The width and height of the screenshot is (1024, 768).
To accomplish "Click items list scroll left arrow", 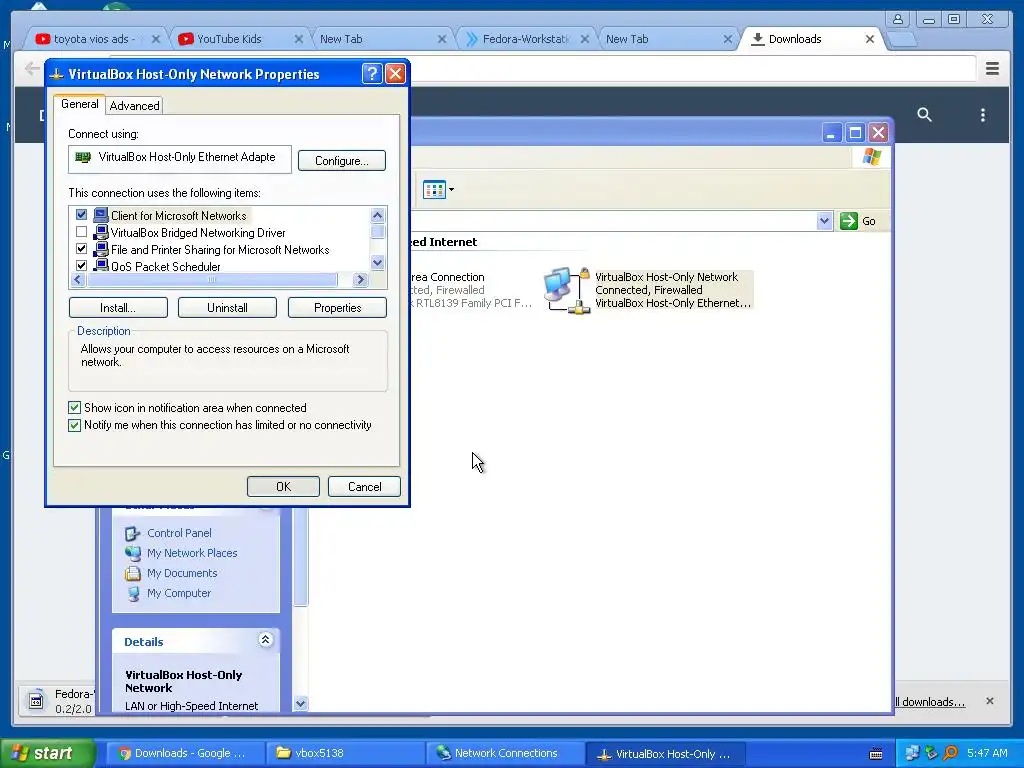I will click(x=78, y=280).
